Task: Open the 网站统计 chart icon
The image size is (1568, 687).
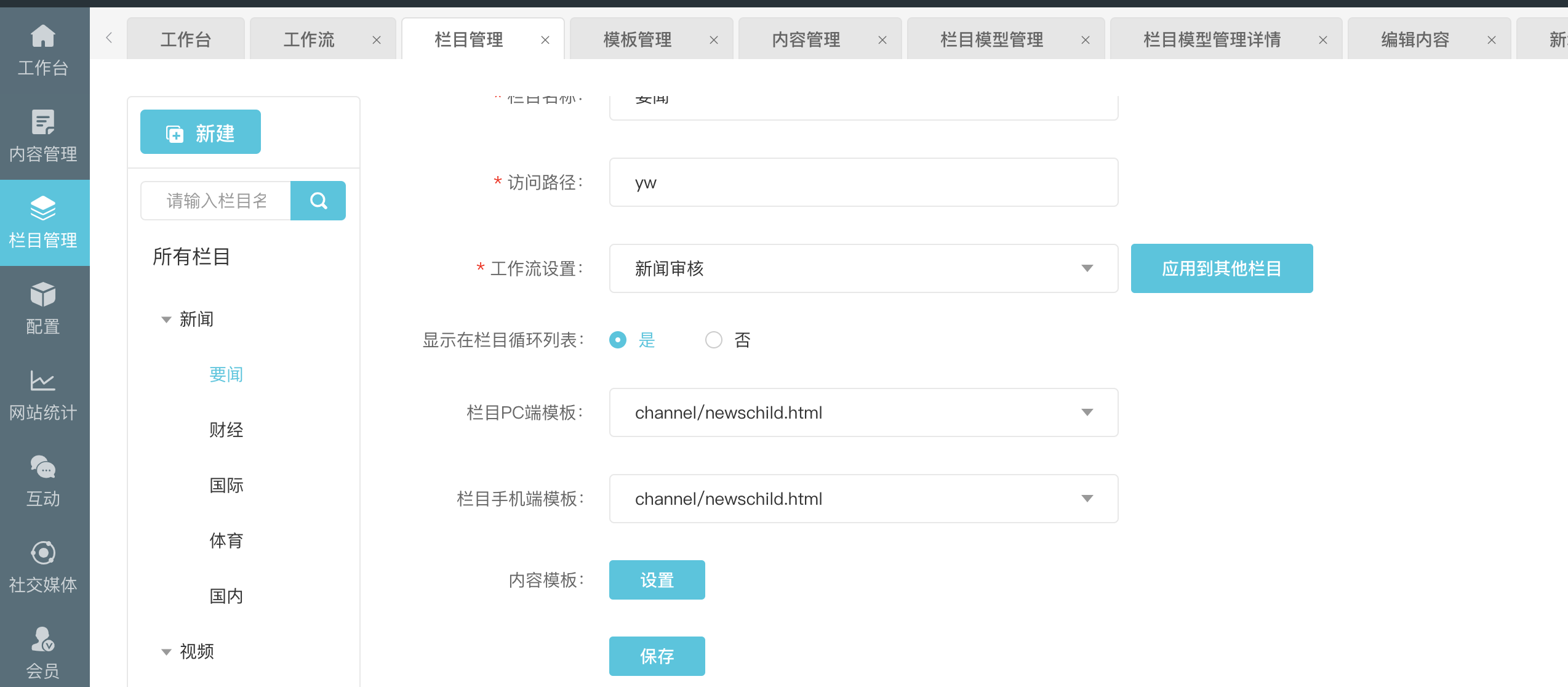Action: click(43, 381)
